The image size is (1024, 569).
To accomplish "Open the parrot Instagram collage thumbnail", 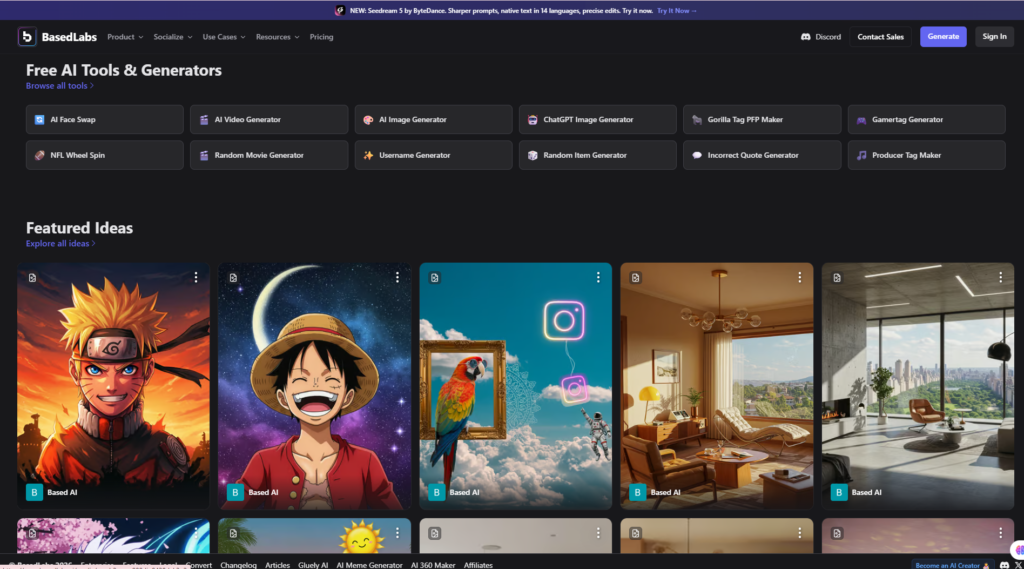I will [515, 386].
